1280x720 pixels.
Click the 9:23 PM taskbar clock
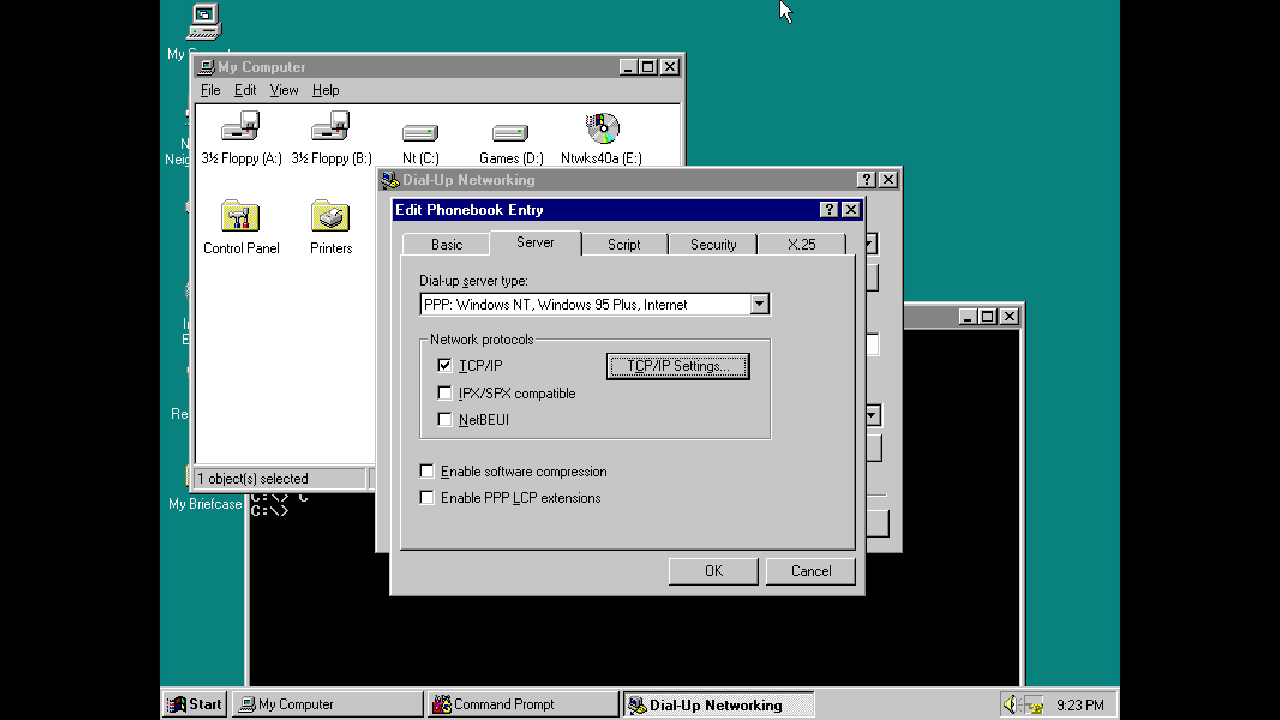coord(1080,705)
